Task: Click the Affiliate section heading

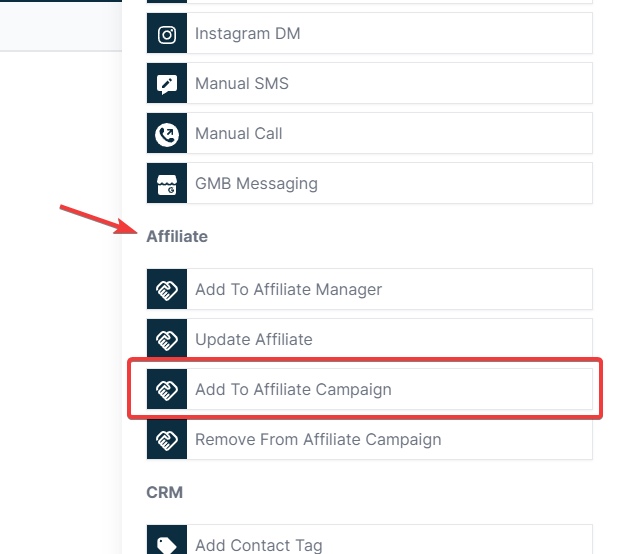Action: (177, 236)
